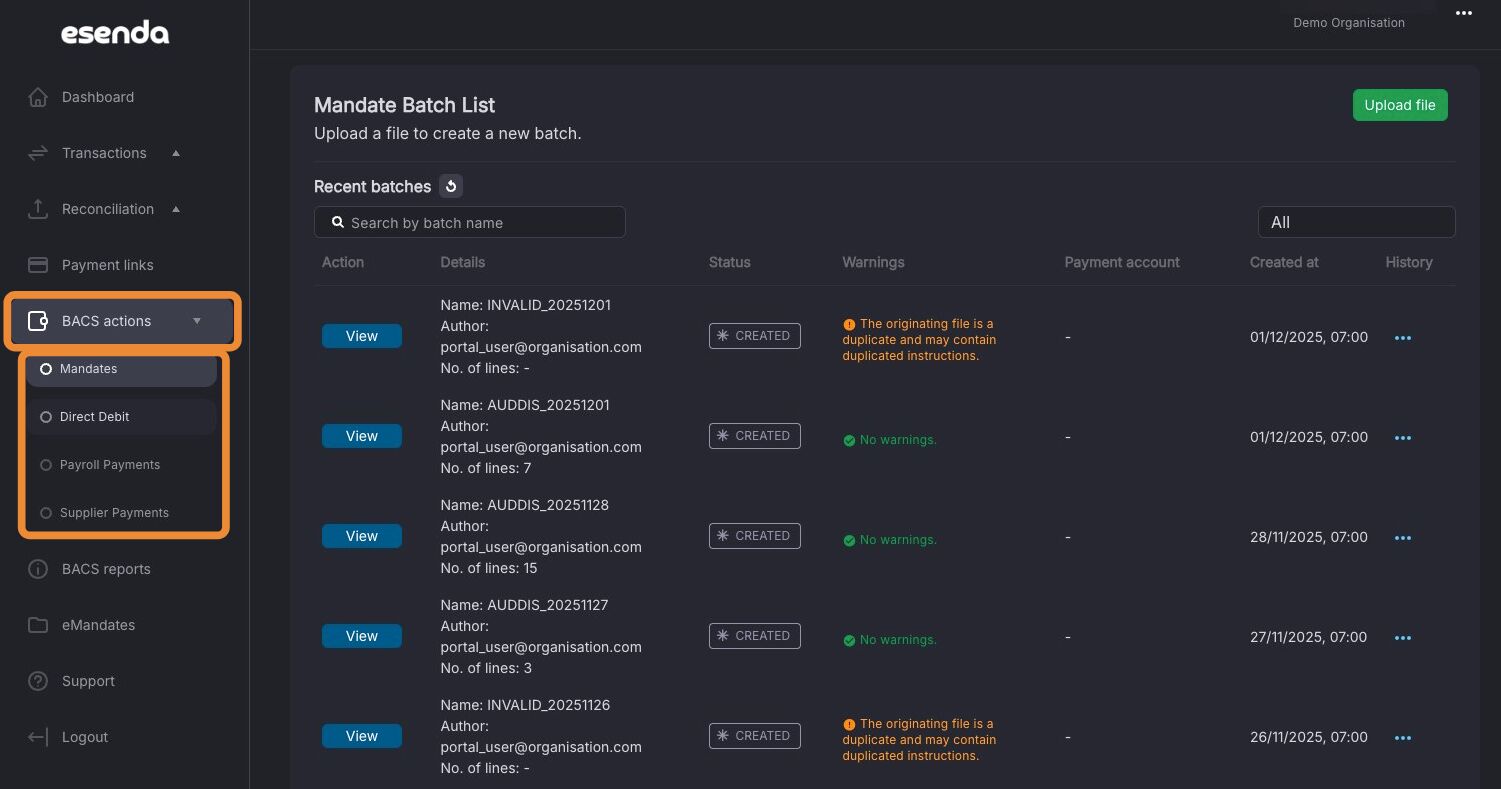The image size is (1501, 789).
Task: Open history menu for INVALID_20251201 batch
Action: tap(1403, 338)
